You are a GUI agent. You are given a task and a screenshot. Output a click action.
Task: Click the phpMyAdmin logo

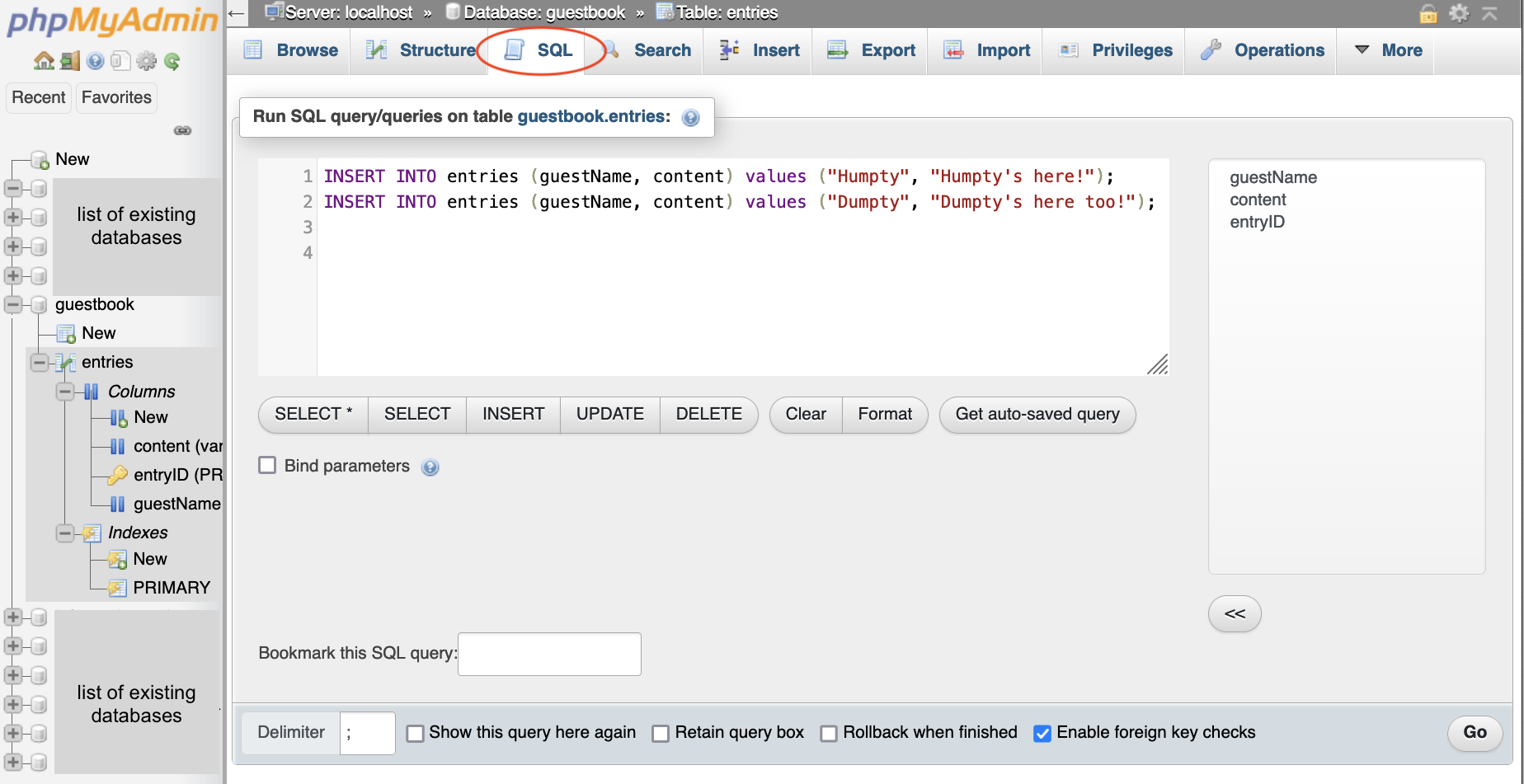[112, 21]
